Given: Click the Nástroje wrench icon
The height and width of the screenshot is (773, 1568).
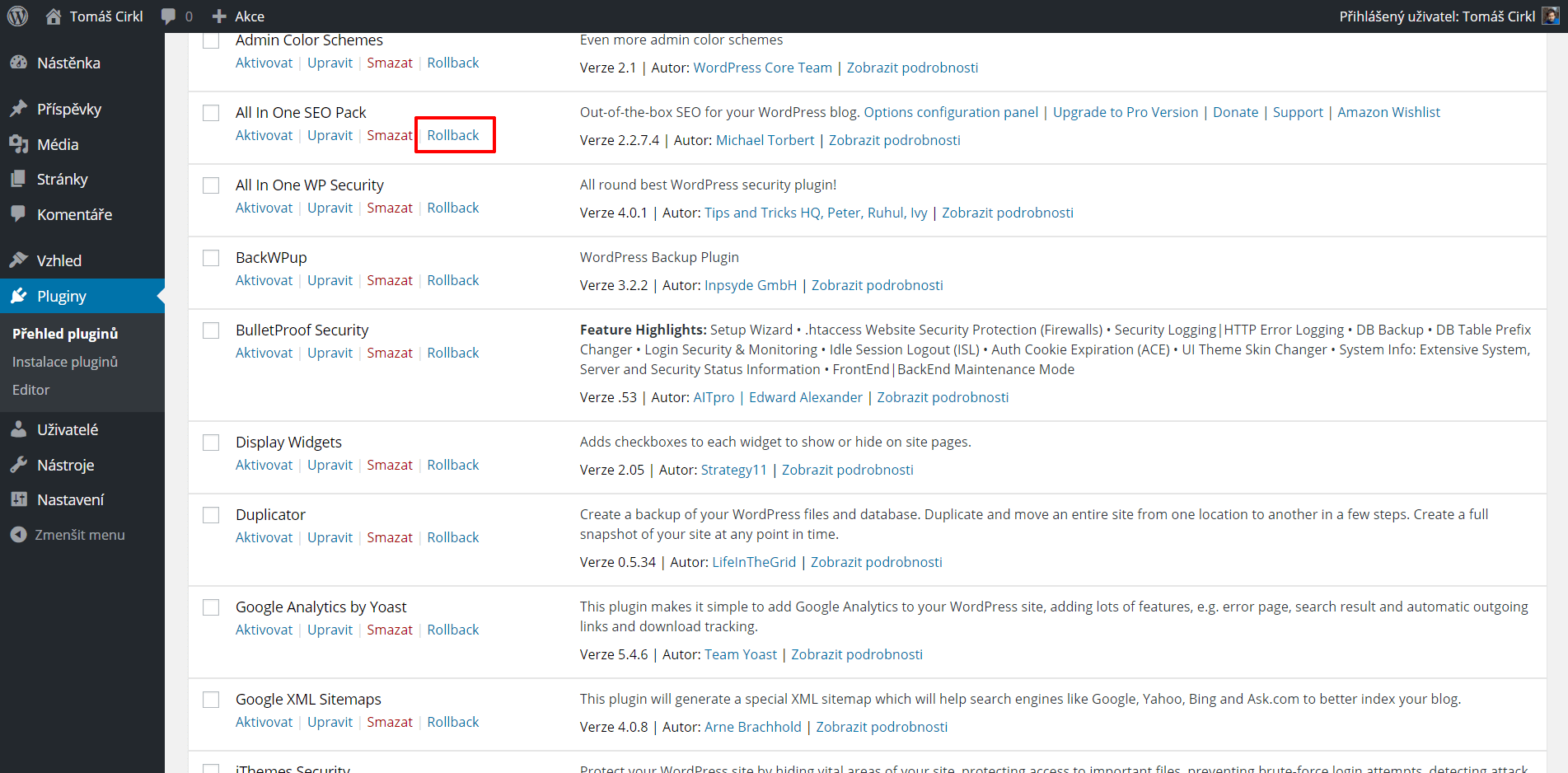Looking at the screenshot, I should pos(18,465).
